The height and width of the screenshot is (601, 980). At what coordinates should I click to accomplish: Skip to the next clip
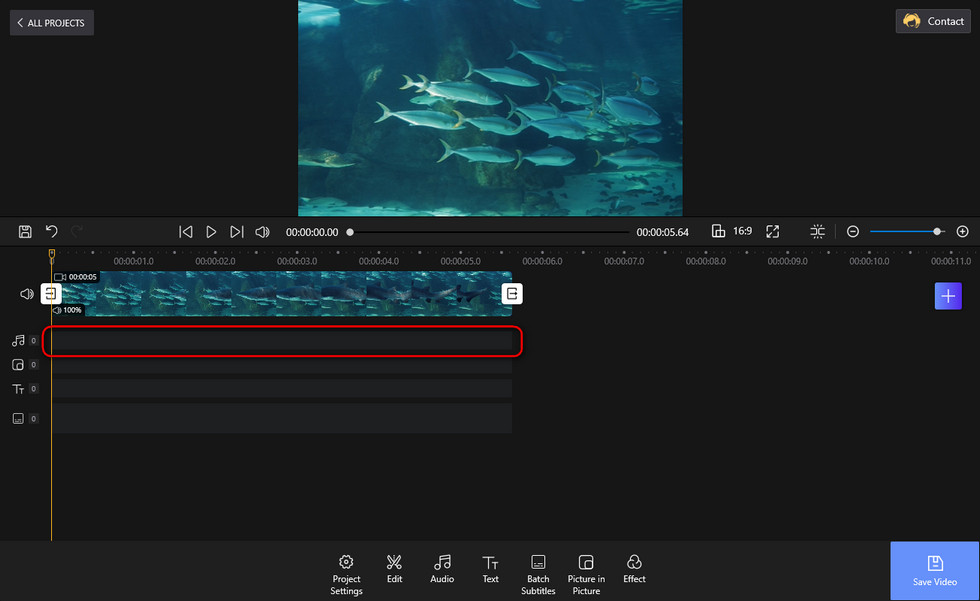(x=236, y=232)
